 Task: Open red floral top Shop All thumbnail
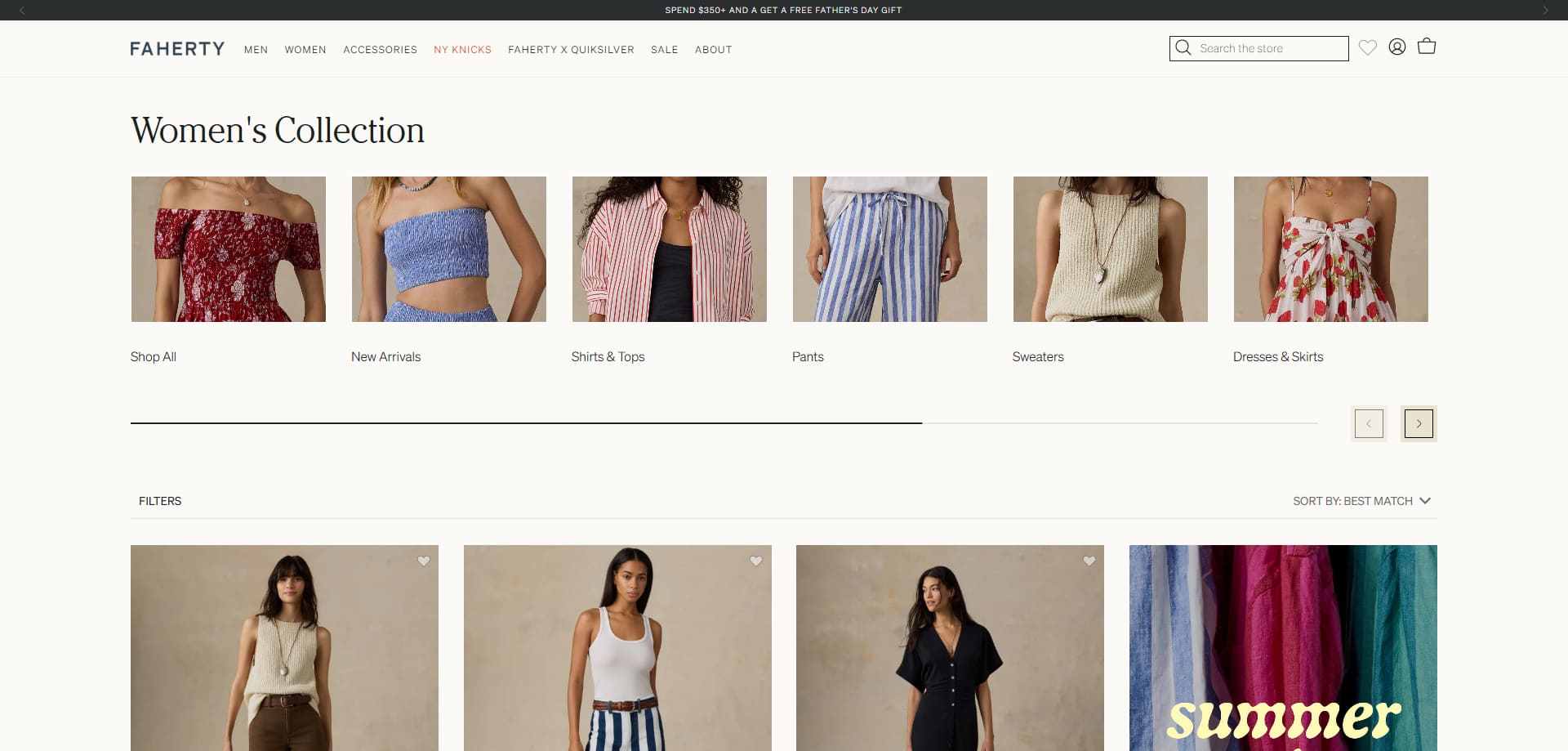click(229, 249)
